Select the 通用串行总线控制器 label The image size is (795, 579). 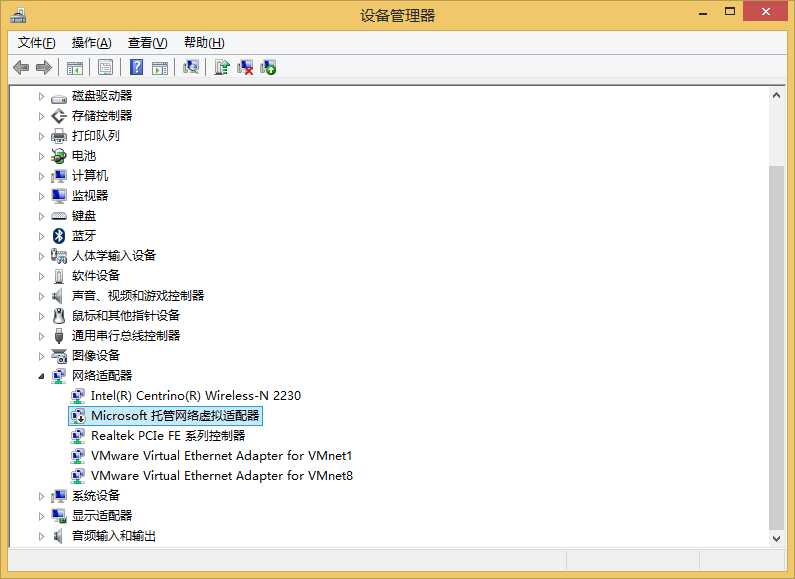point(126,336)
